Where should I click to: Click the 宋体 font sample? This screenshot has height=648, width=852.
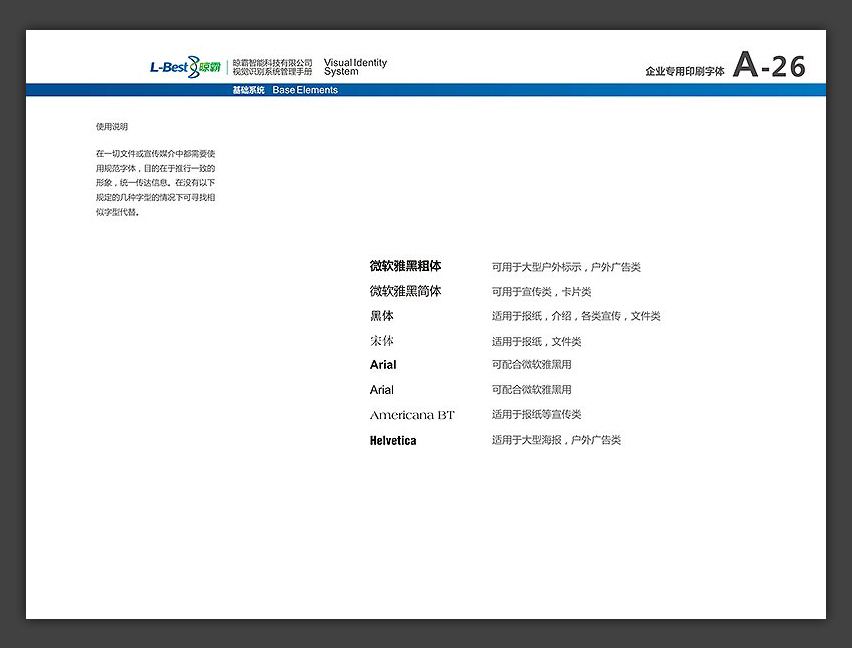coord(382,341)
